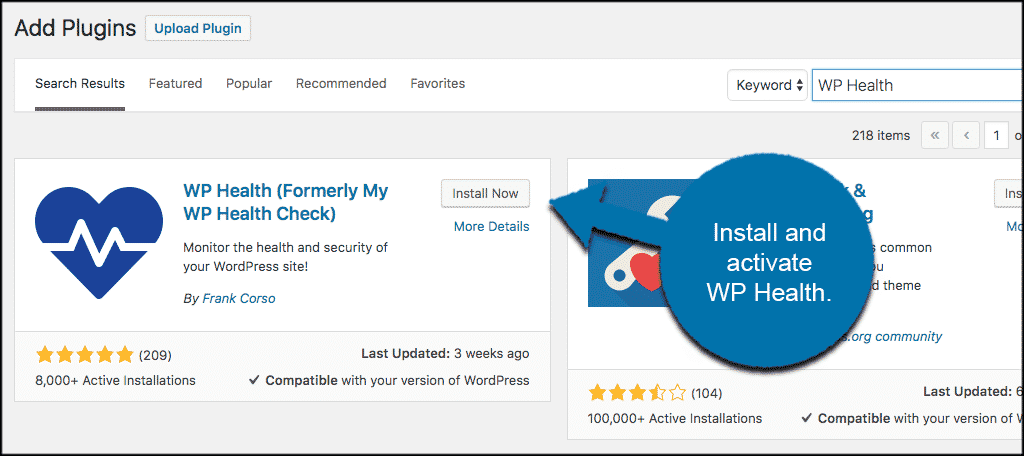Screen dimensions: 1024x456
Task: Click the WP Health search input field
Action: click(918, 85)
